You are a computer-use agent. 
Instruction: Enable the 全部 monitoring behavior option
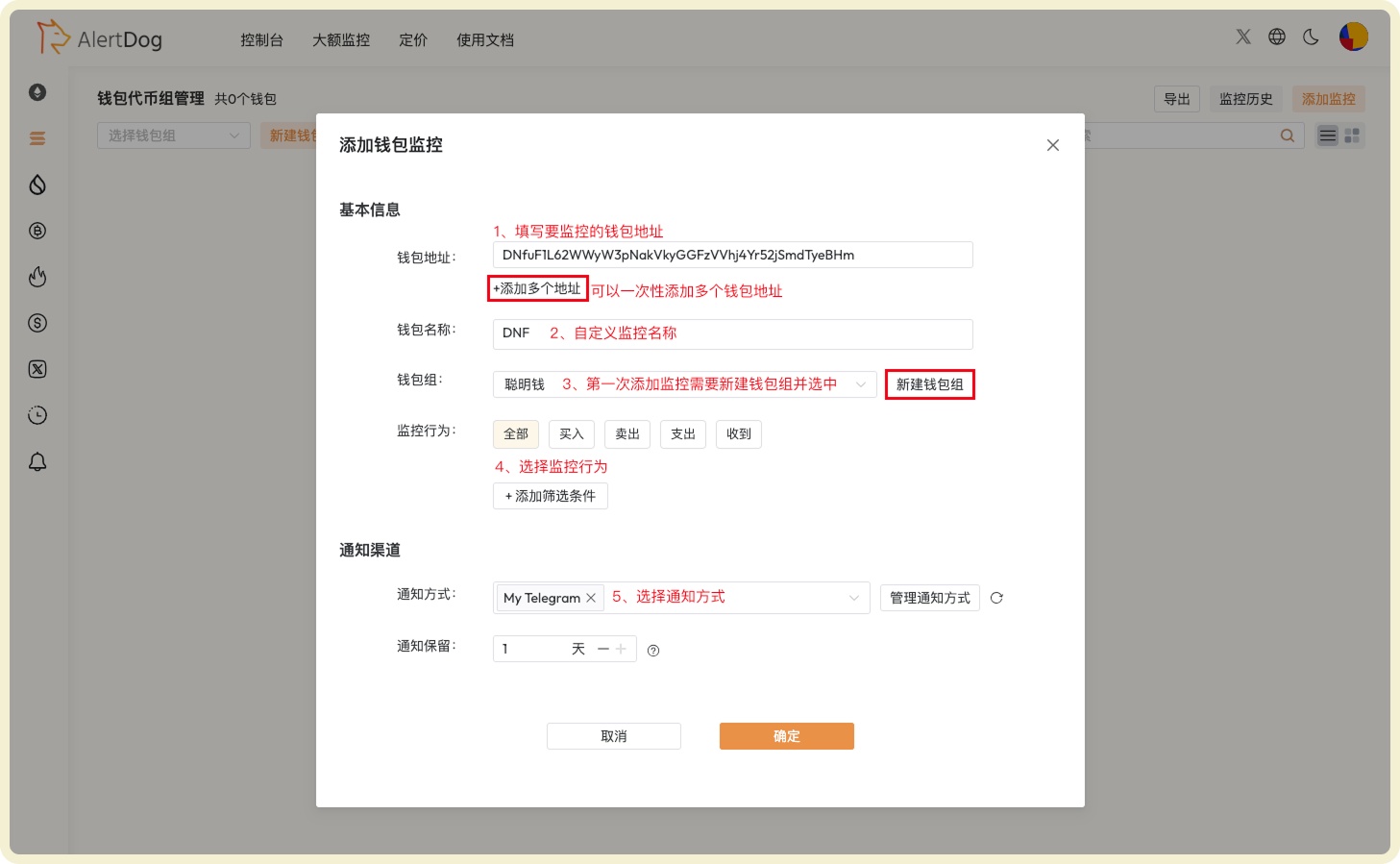pos(516,433)
